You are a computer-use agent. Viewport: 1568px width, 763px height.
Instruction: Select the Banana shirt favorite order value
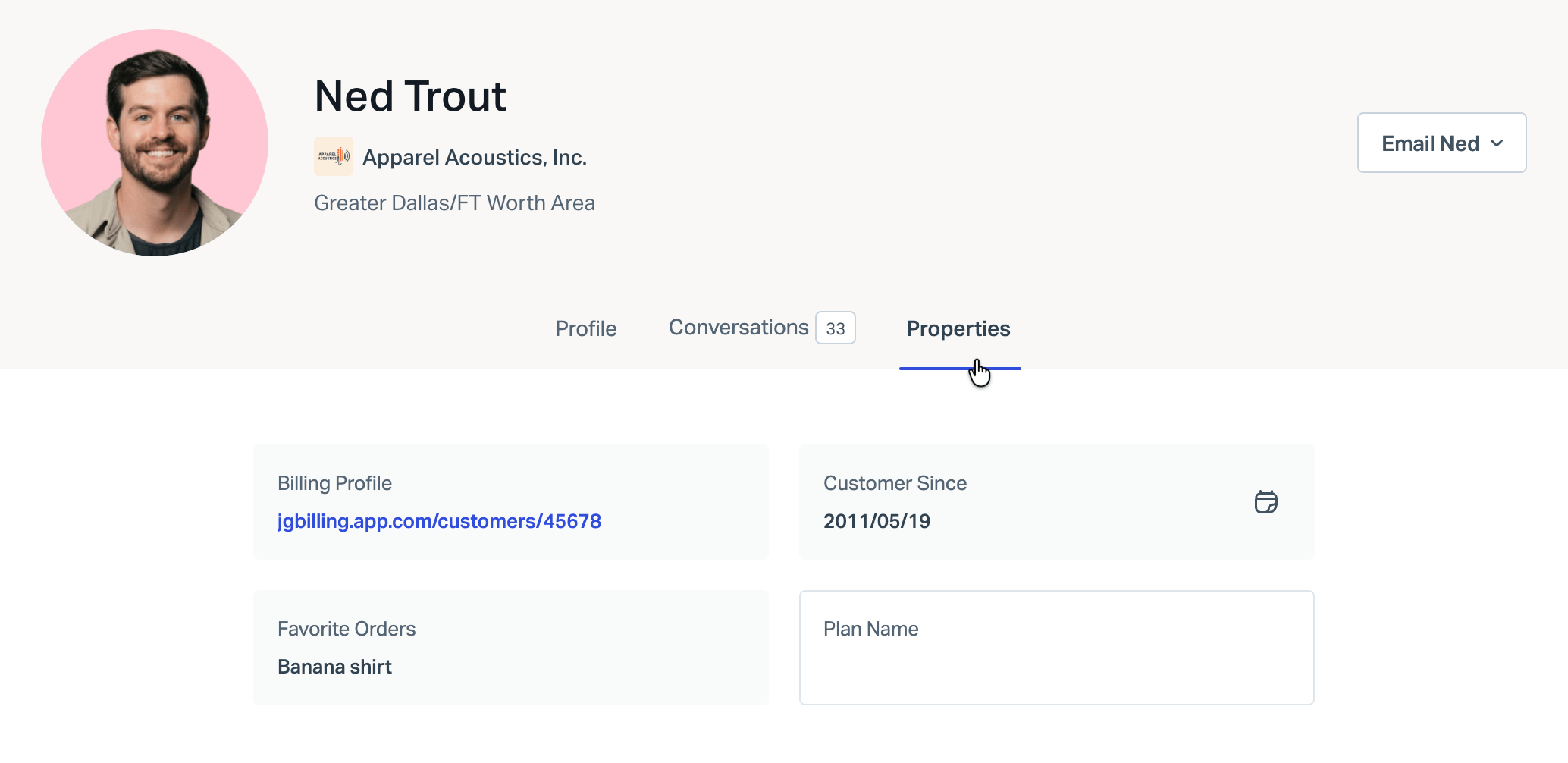click(x=334, y=667)
